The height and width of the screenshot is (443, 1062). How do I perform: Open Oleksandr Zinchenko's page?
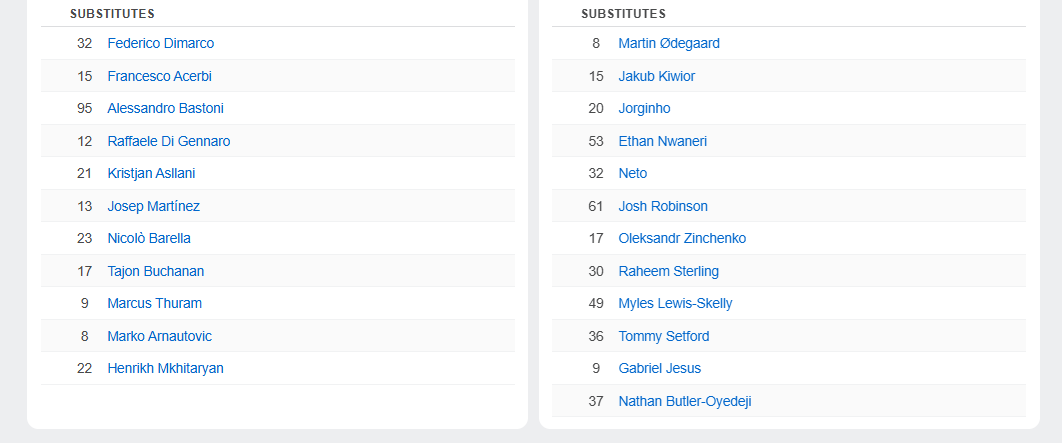pos(682,238)
